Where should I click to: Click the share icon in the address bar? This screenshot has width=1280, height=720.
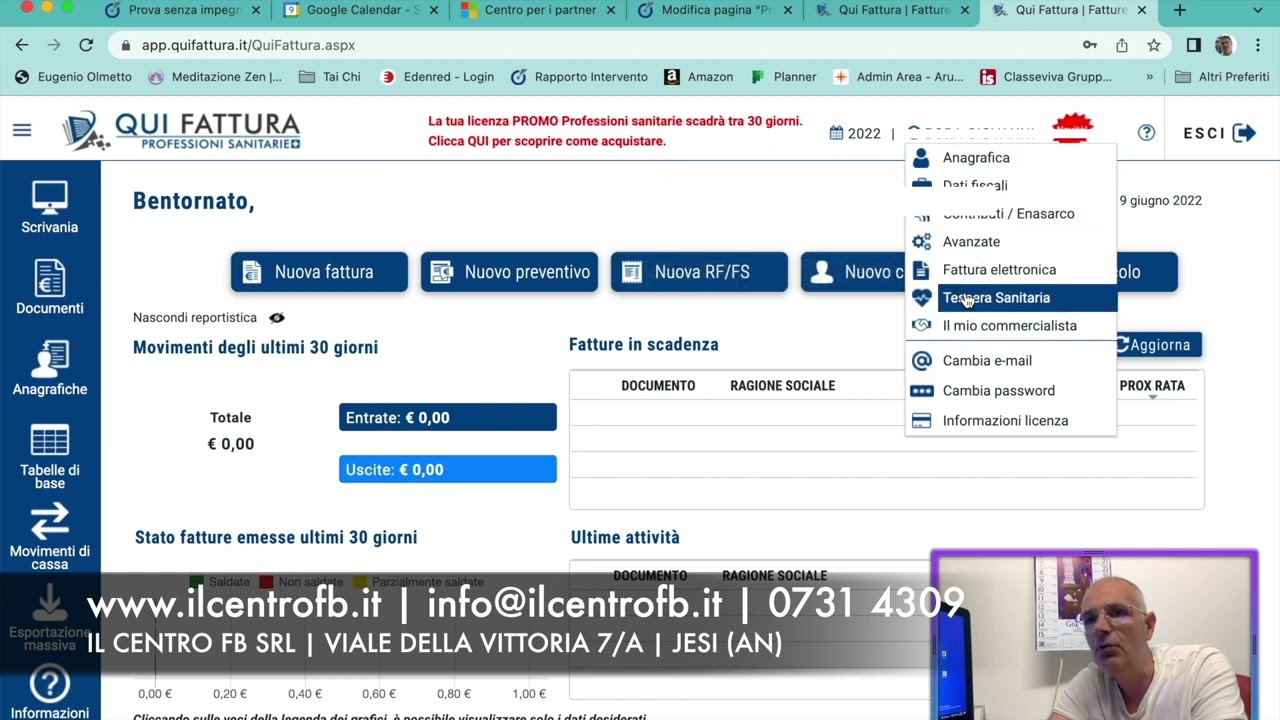coord(1122,45)
